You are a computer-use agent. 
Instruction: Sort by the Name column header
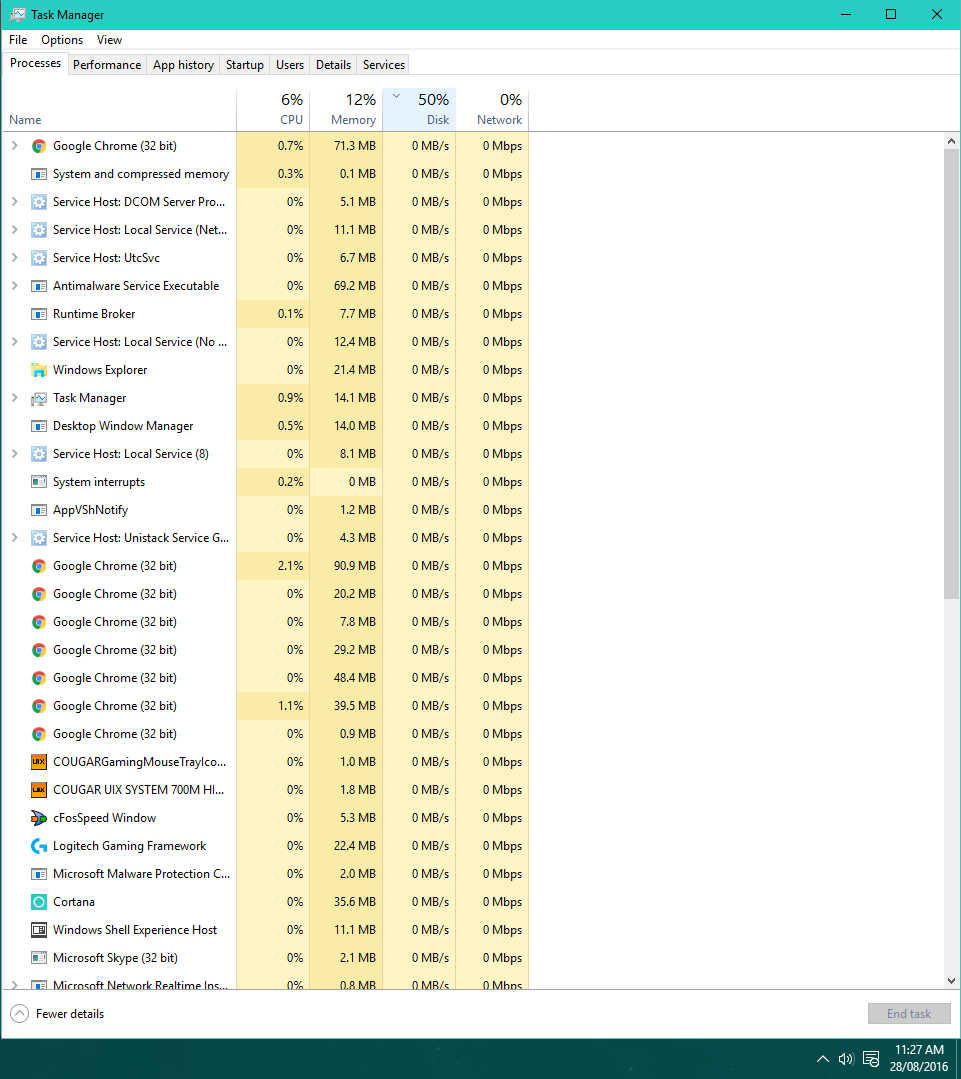coord(120,109)
